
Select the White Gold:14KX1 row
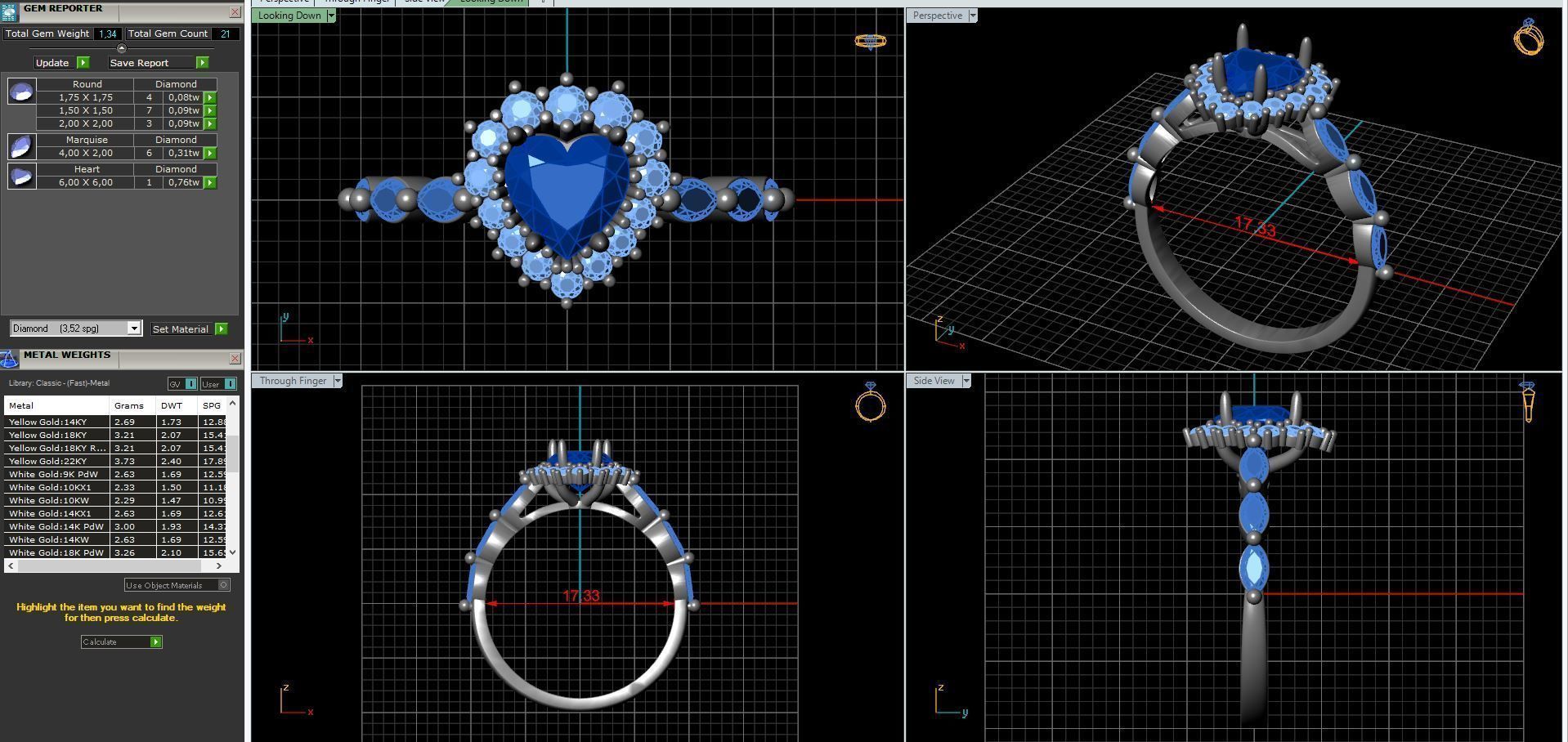point(115,513)
